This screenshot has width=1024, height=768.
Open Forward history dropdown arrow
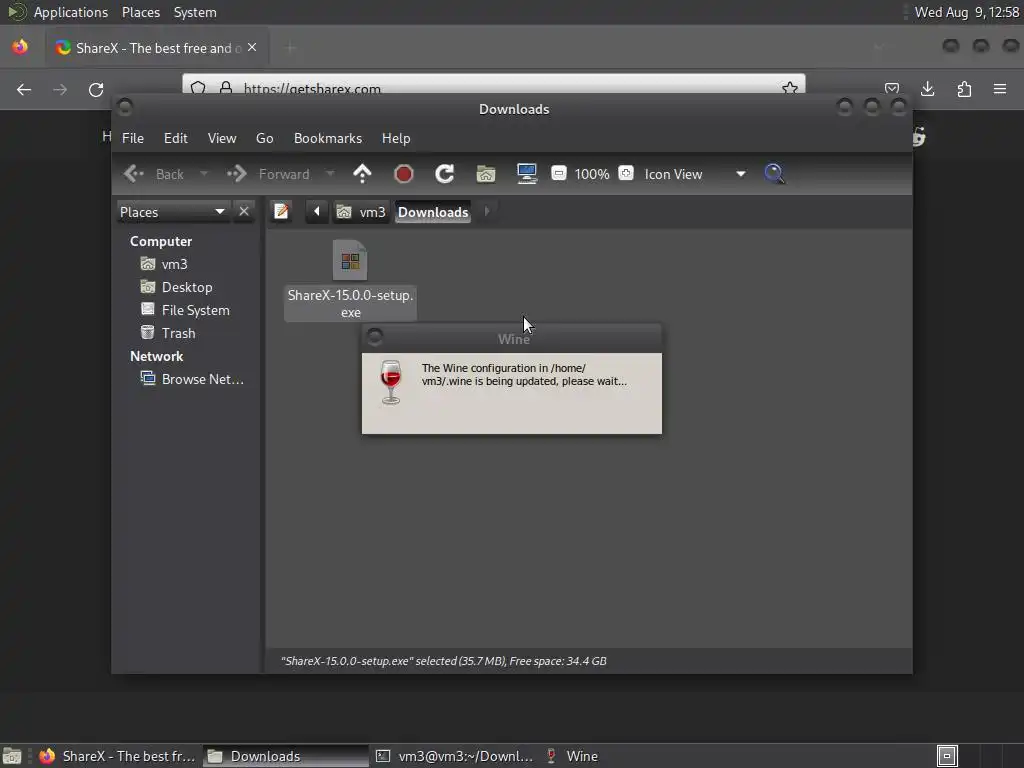coord(330,174)
